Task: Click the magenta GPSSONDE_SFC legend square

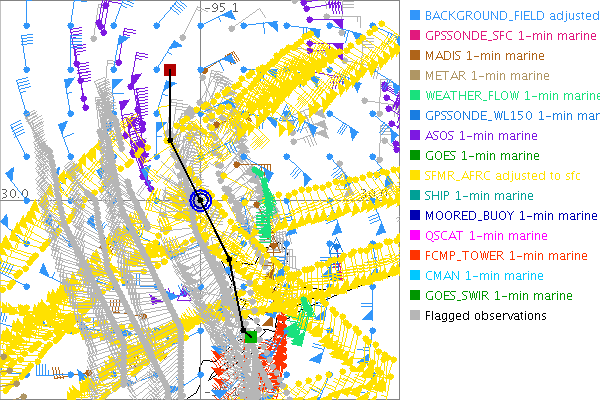Action: (414, 36)
